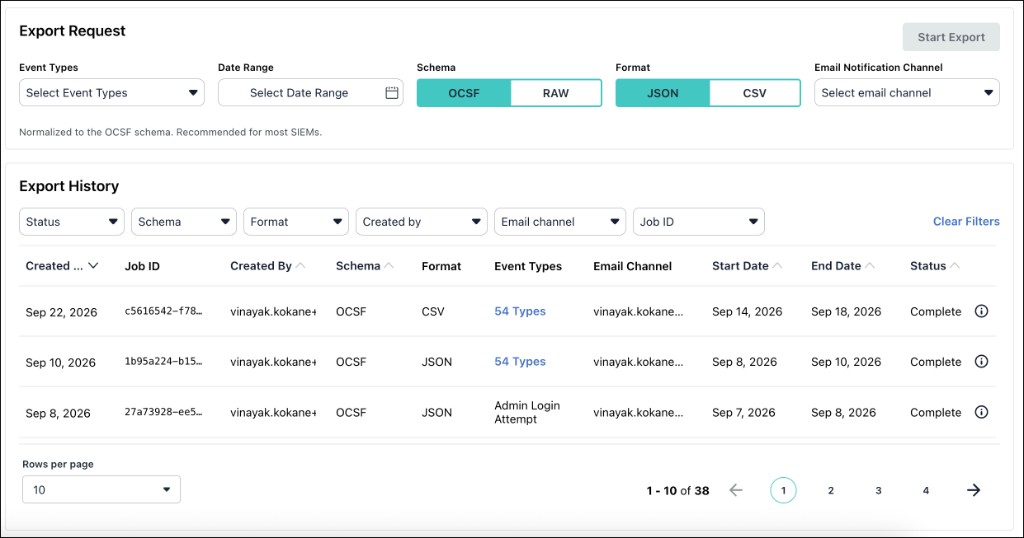Go to page 4
The width and height of the screenshot is (1024, 538).
click(926, 490)
